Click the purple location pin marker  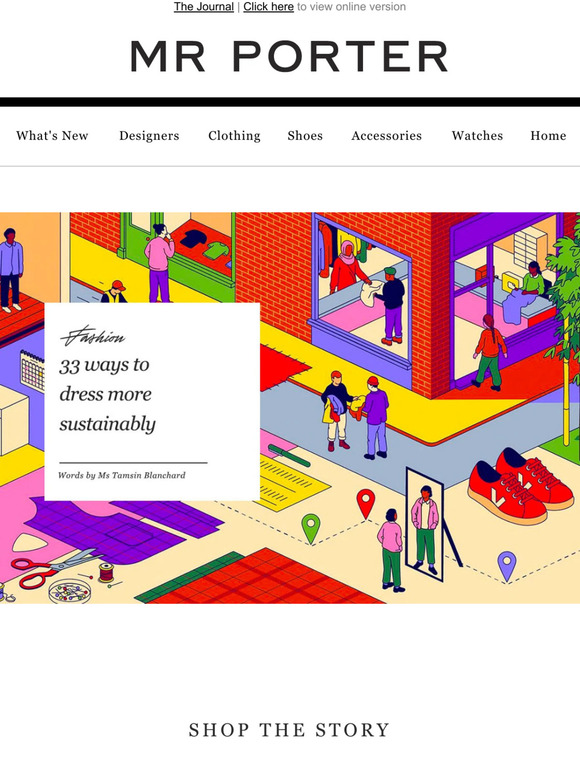pos(506,567)
